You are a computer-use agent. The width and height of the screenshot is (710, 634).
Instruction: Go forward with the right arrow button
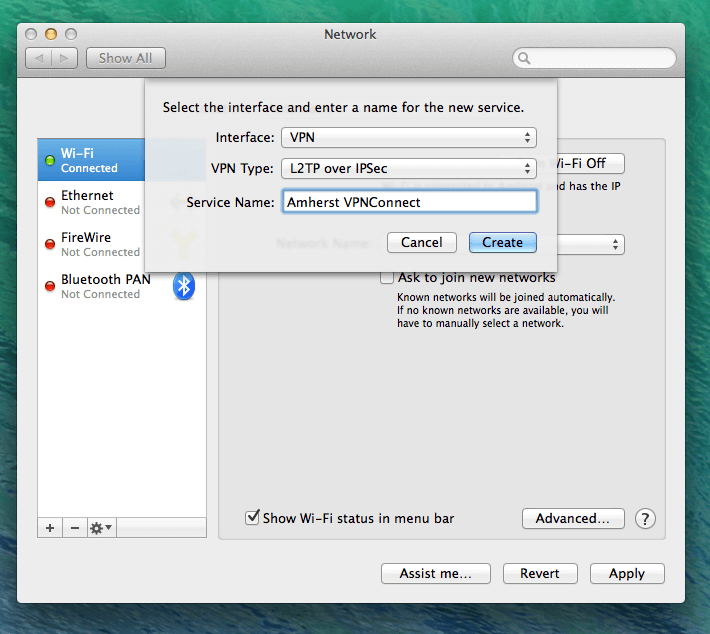click(x=64, y=58)
